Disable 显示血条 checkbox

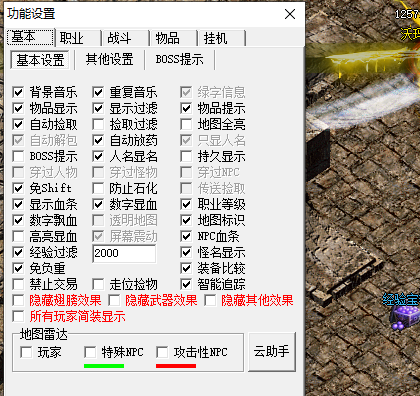click(x=18, y=204)
